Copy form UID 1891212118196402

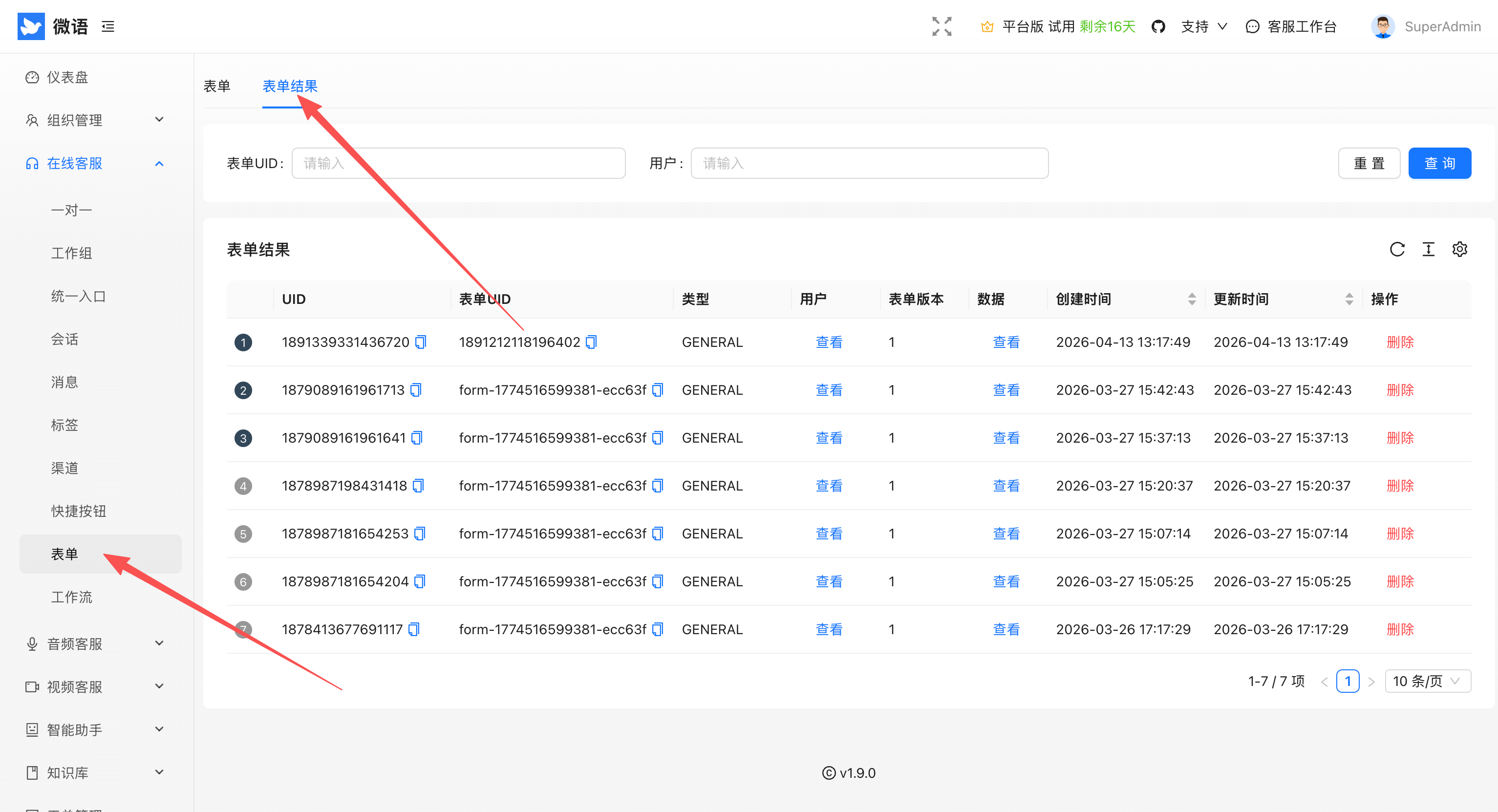click(591, 342)
